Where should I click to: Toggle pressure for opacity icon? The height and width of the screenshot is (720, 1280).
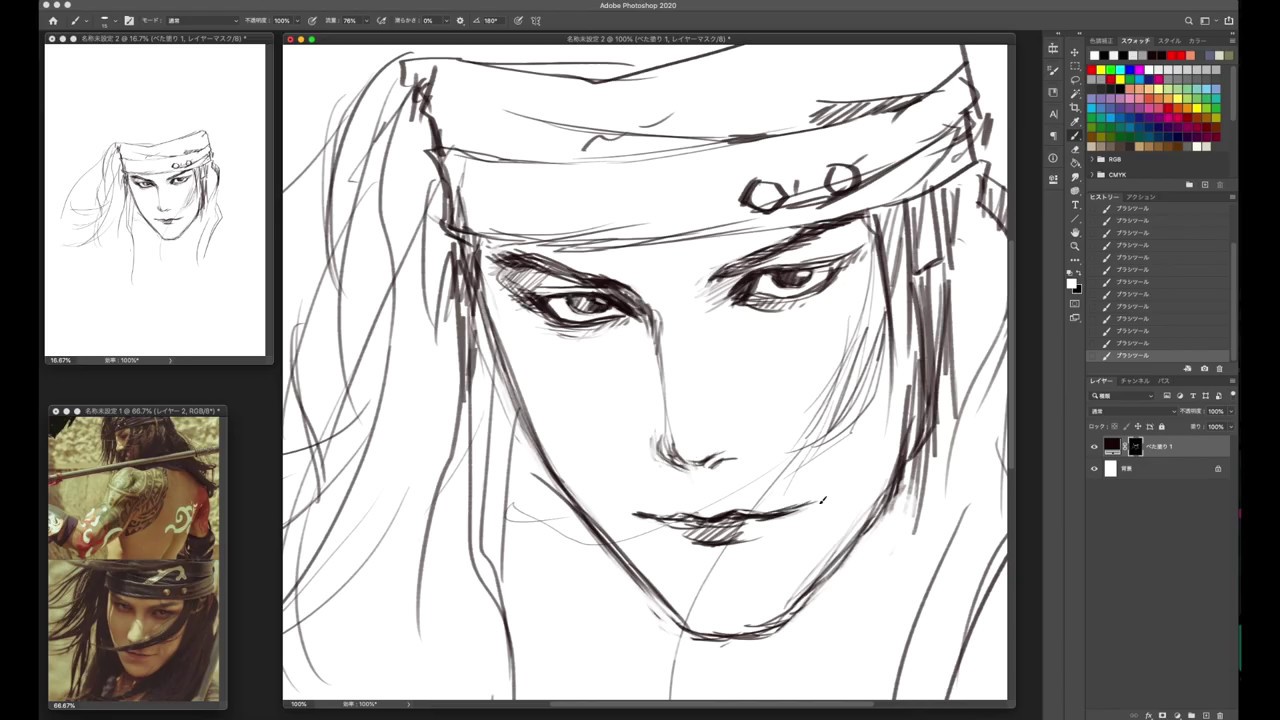pos(313,20)
